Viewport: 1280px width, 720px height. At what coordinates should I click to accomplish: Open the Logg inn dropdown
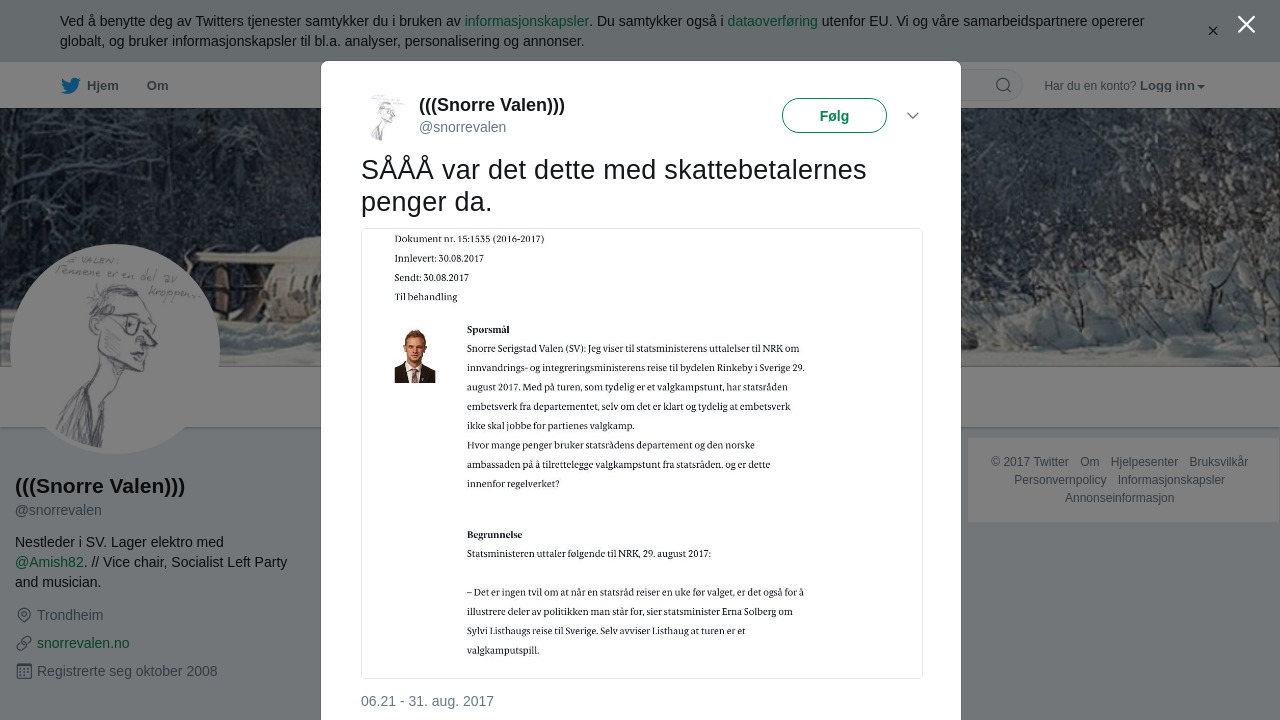pyautogui.click(x=1172, y=86)
